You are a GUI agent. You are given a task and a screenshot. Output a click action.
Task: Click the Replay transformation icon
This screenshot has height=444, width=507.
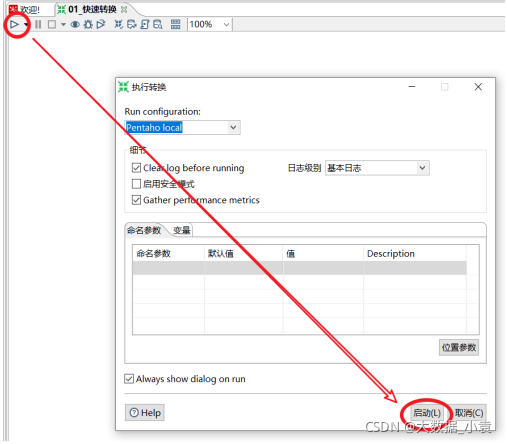tap(101, 24)
